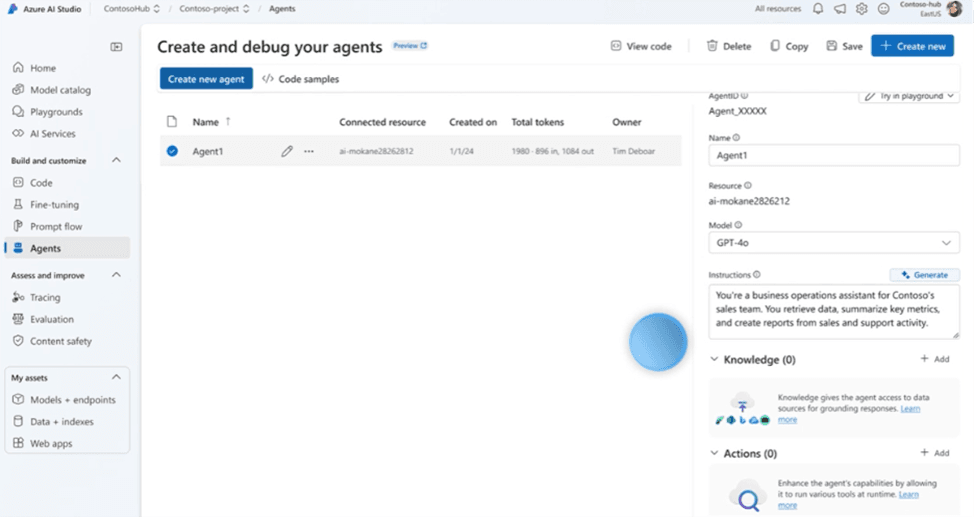The image size is (975, 517).
Task: Click the Delete trash icon
Action: click(712, 46)
